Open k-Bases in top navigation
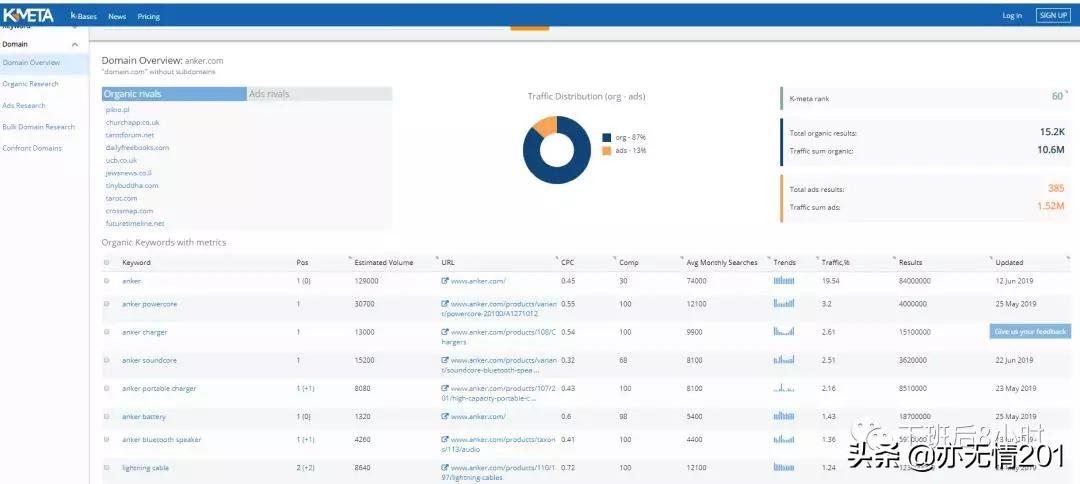Viewport: 1080px width, 484px height. [x=84, y=16]
